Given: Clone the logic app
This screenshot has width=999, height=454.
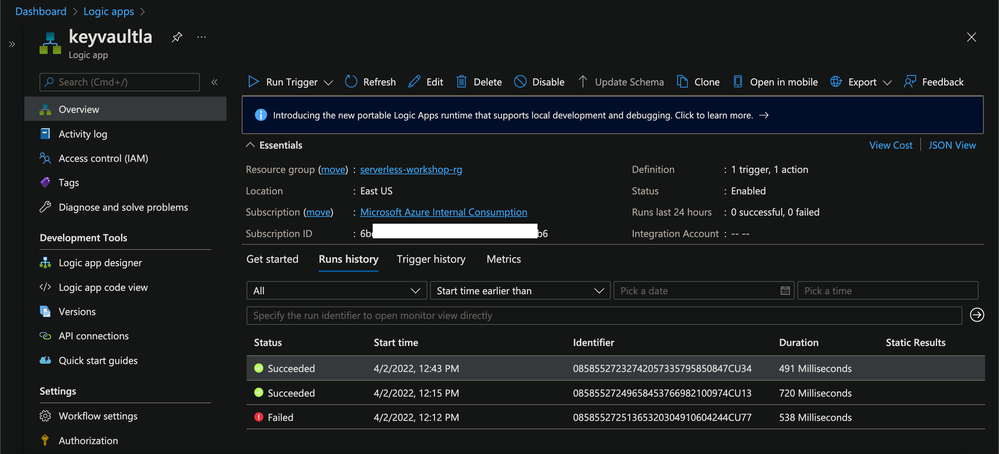Looking at the screenshot, I should [698, 82].
